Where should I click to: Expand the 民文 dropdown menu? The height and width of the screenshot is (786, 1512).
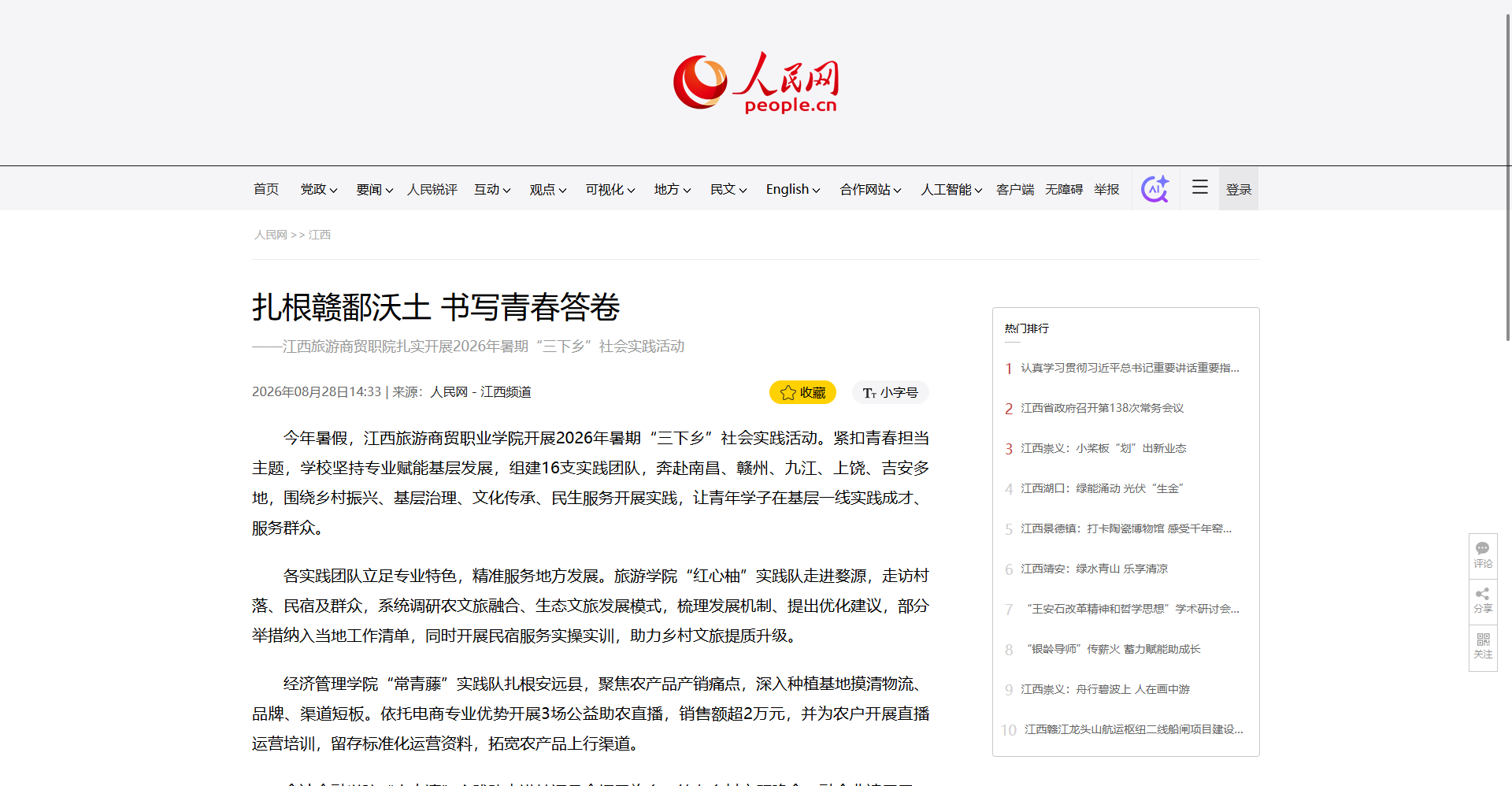728,189
